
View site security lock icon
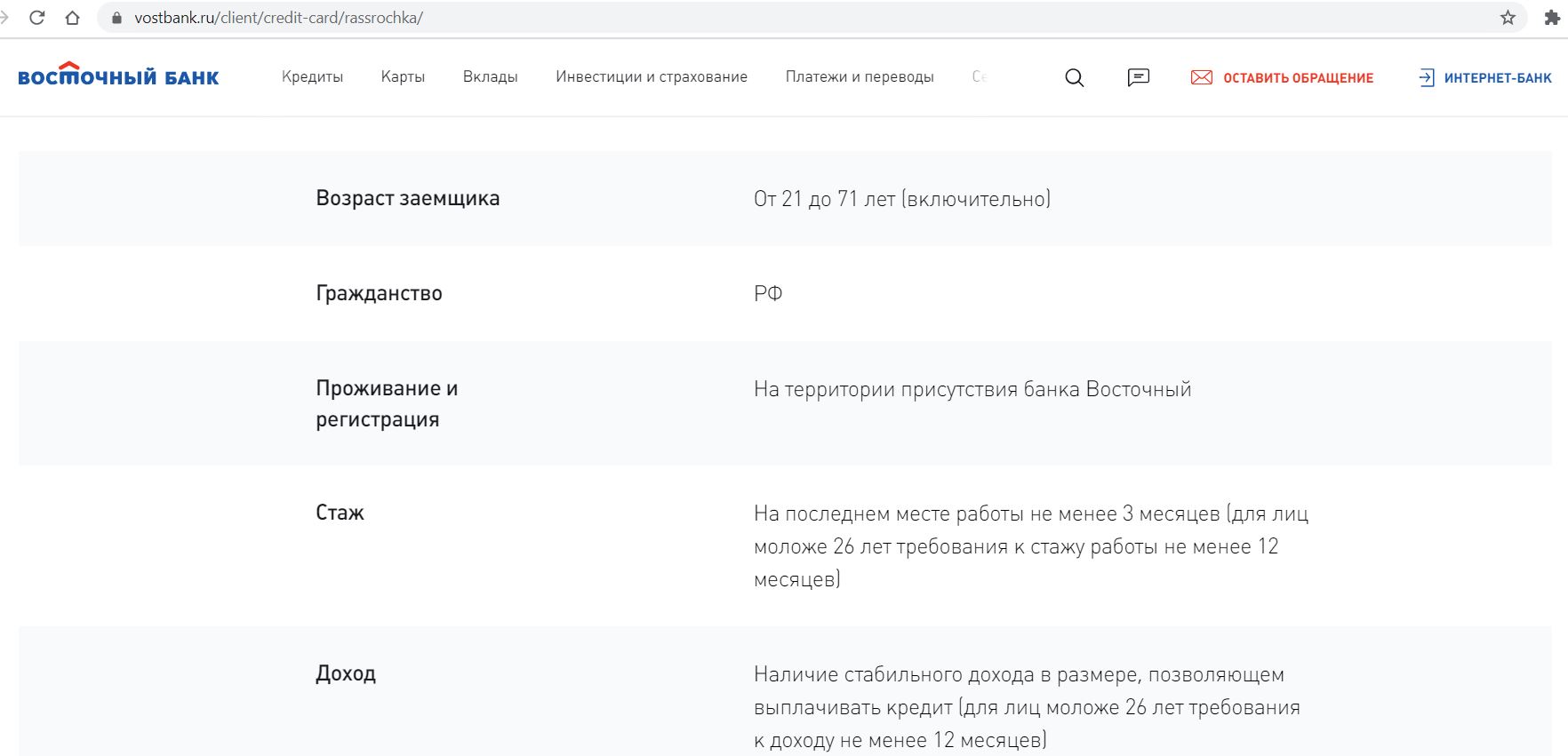[x=116, y=18]
